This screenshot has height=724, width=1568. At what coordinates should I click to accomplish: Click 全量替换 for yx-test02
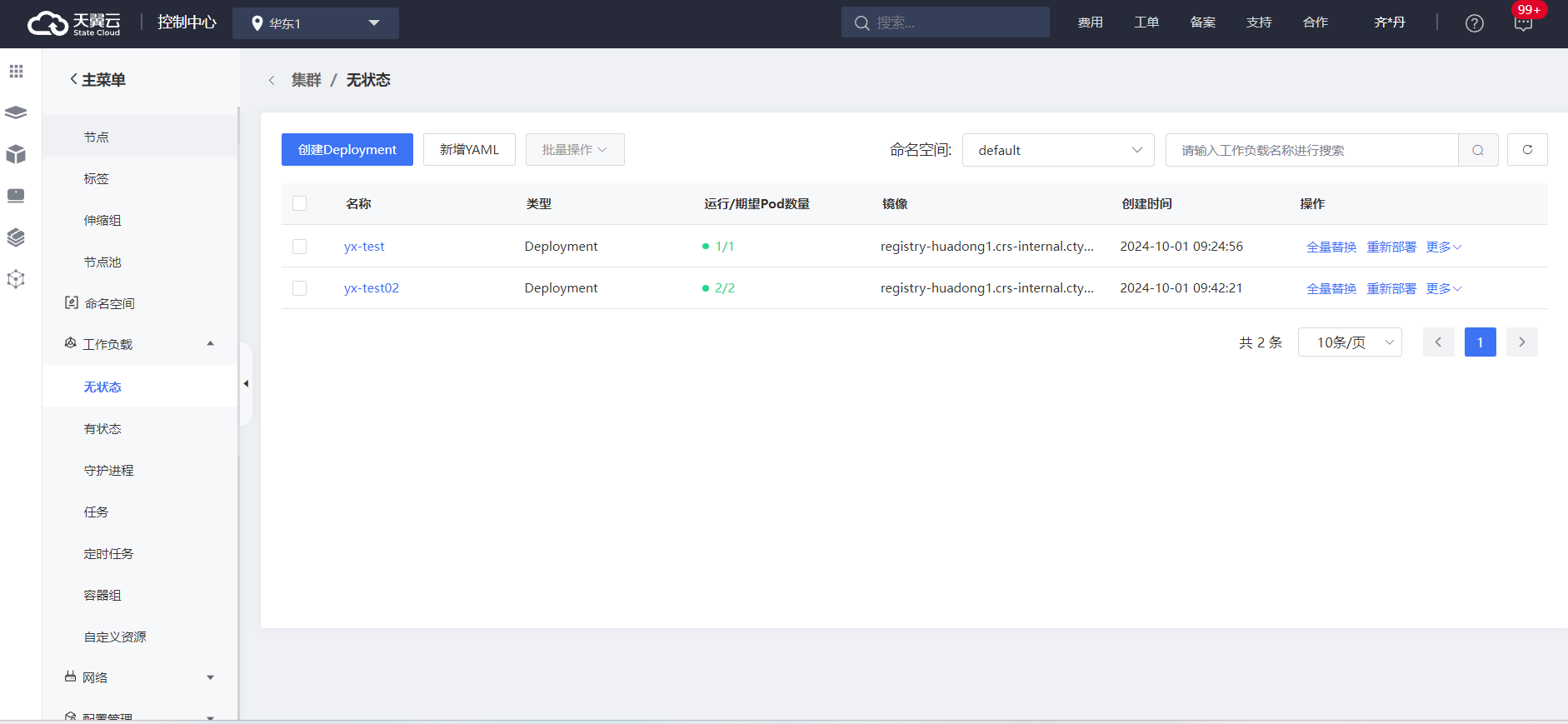[x=1331, y=288]
